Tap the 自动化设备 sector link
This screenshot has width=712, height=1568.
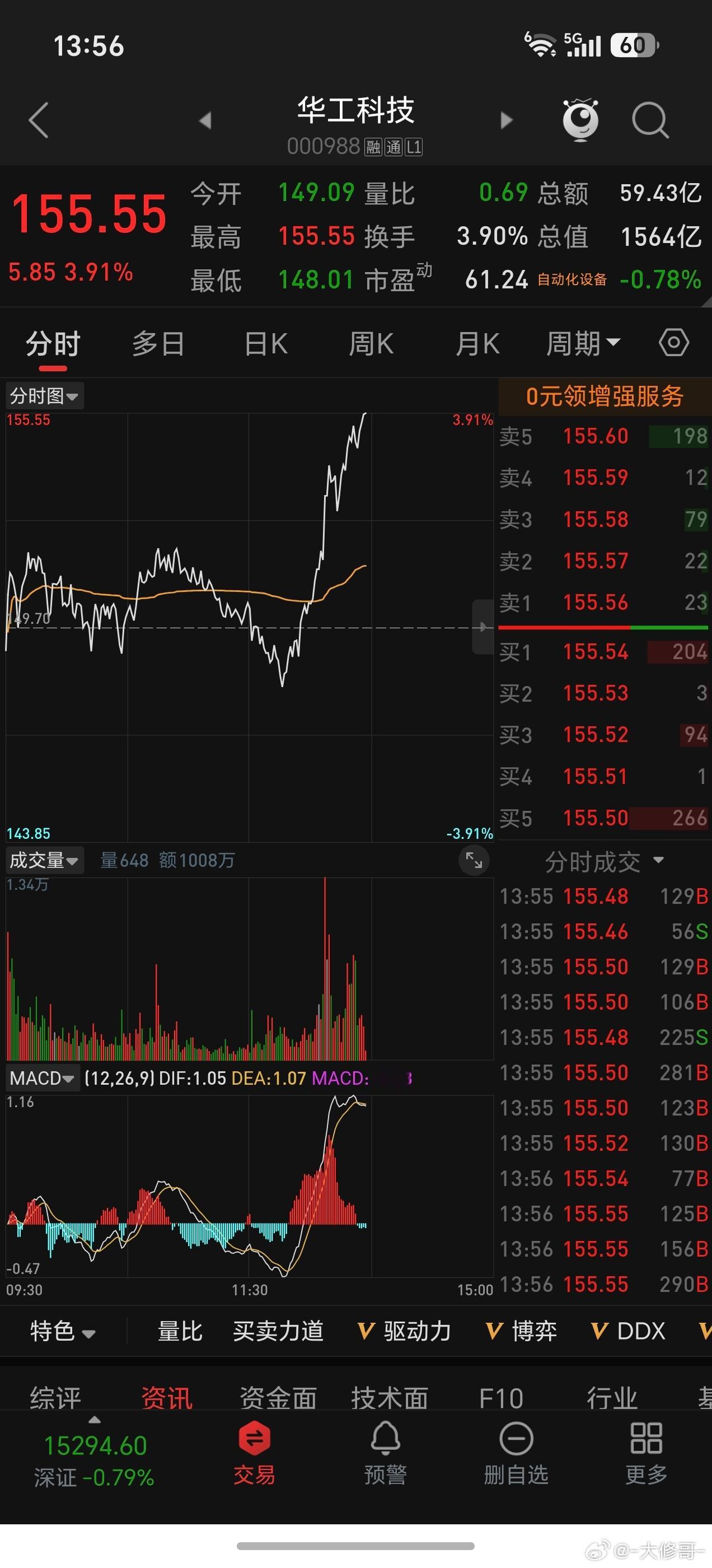(572, 279)
